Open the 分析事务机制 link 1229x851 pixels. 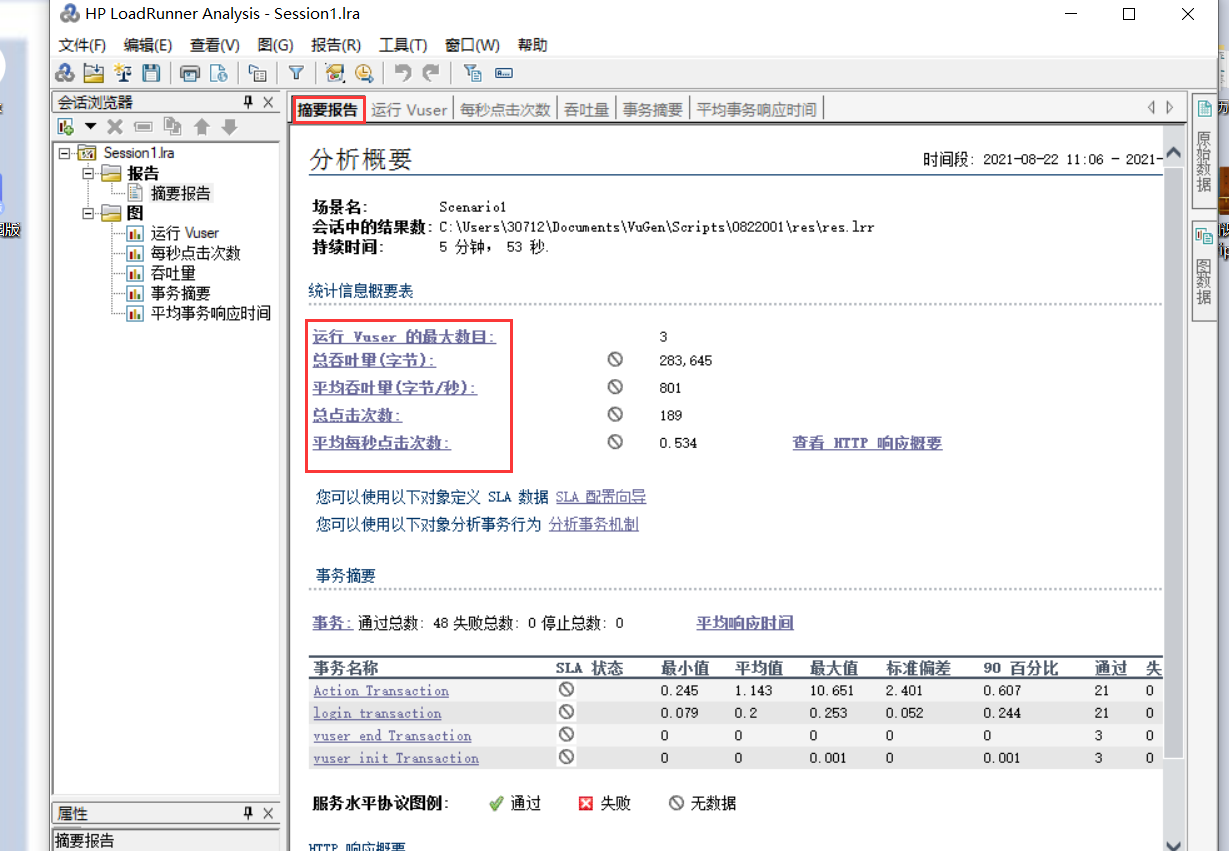coord(594,524)
